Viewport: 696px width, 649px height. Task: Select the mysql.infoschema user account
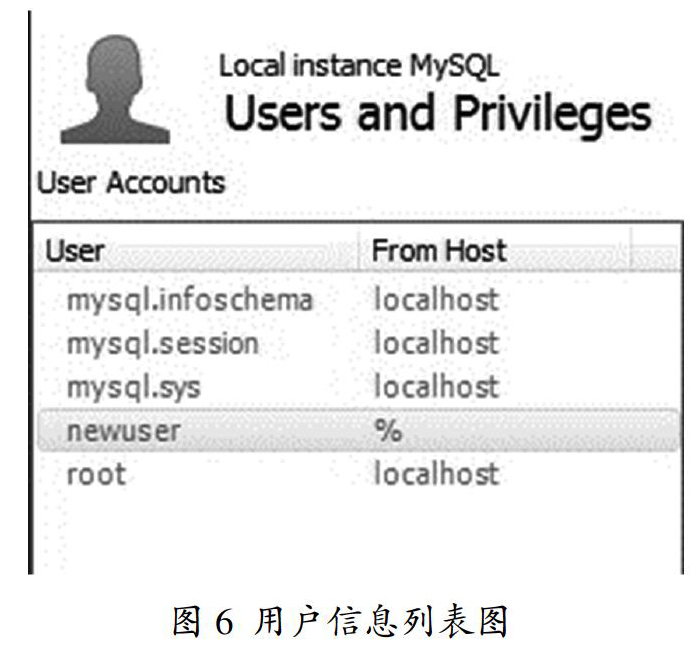click(358, 300)
